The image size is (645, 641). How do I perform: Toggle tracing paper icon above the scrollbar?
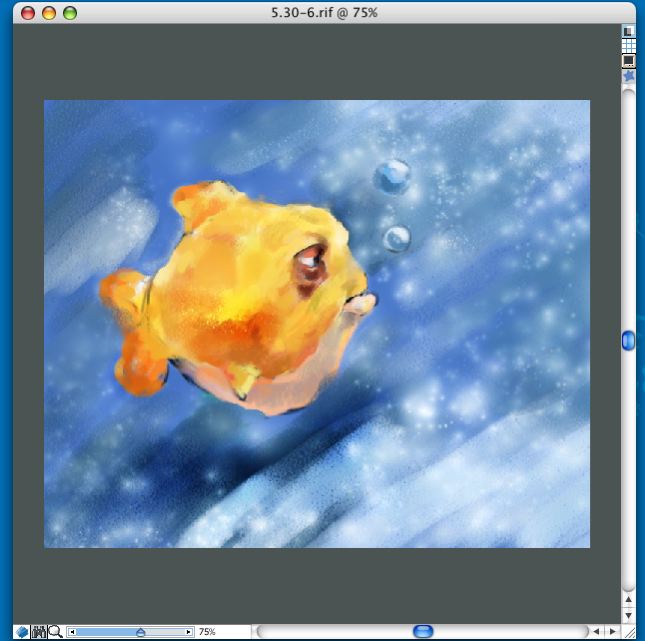628,31
